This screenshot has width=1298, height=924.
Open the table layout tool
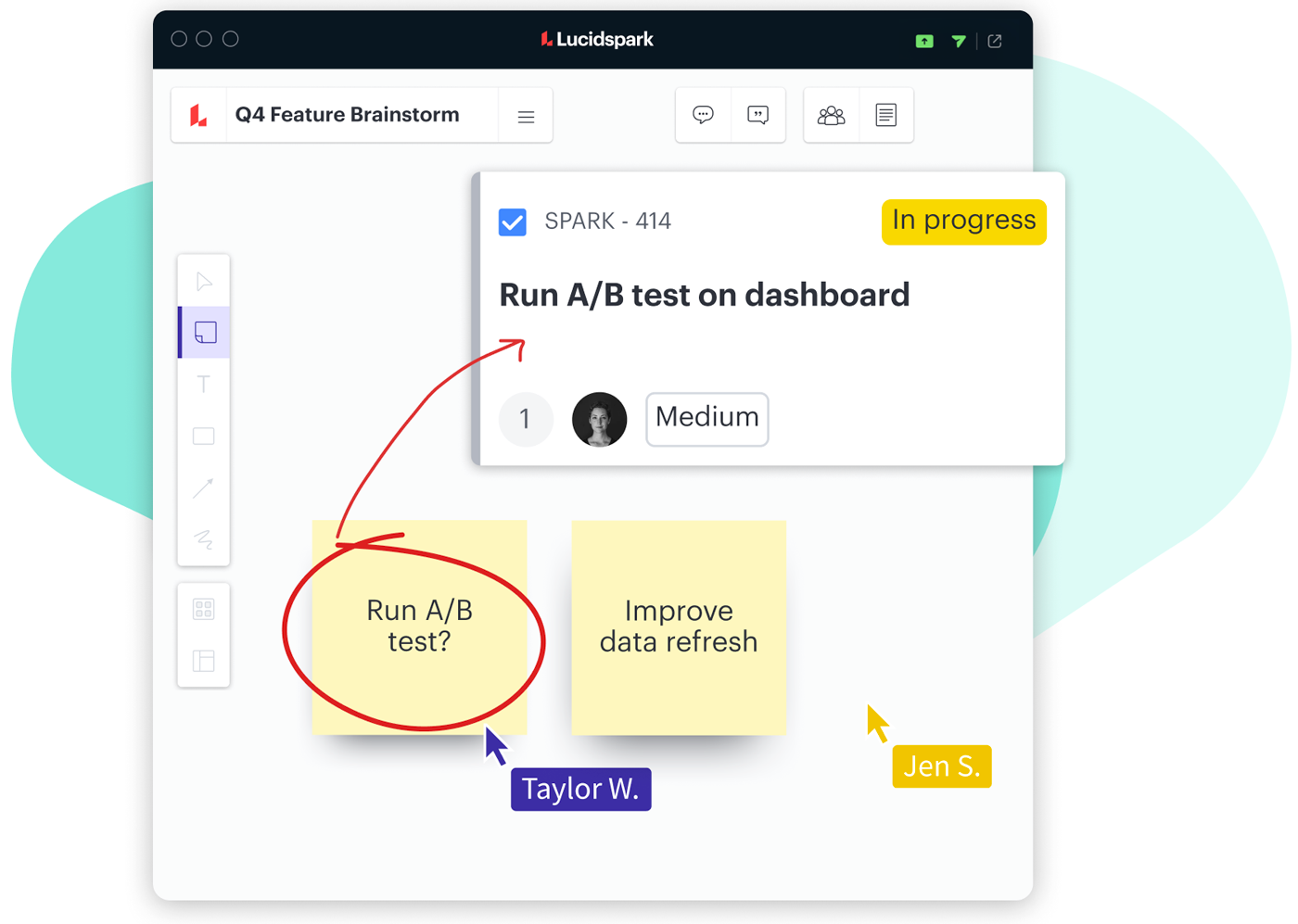tap(204, 661)
